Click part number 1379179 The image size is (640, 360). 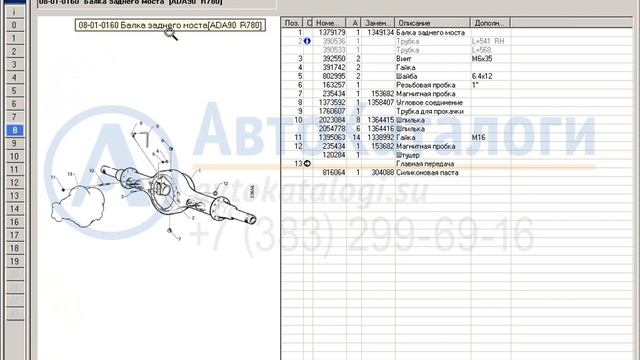tap(332, 32)
